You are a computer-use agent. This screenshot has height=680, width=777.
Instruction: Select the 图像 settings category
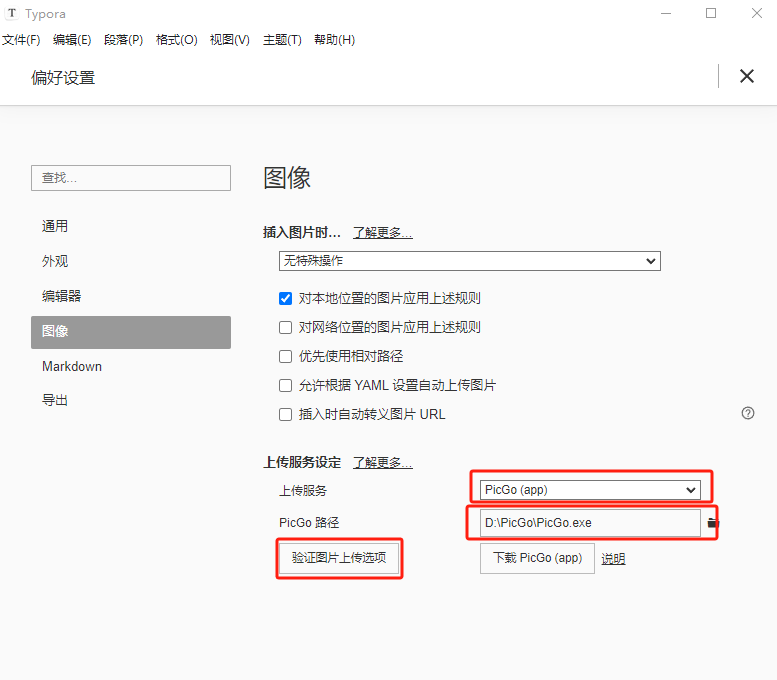tap(131, 332)
